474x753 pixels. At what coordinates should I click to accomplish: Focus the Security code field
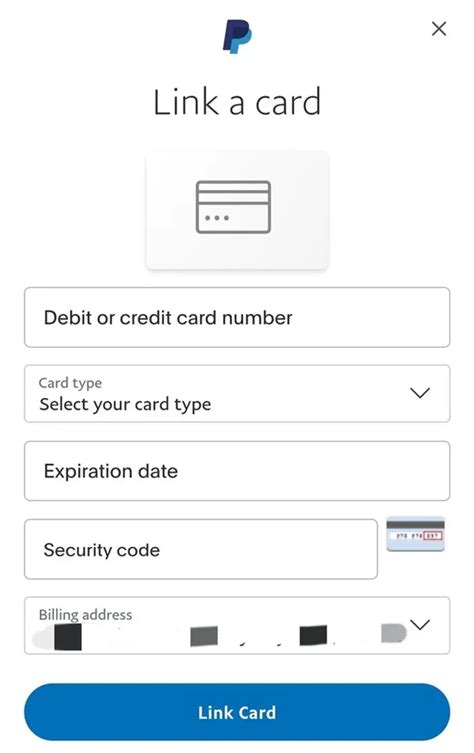(x=201, y=549)
